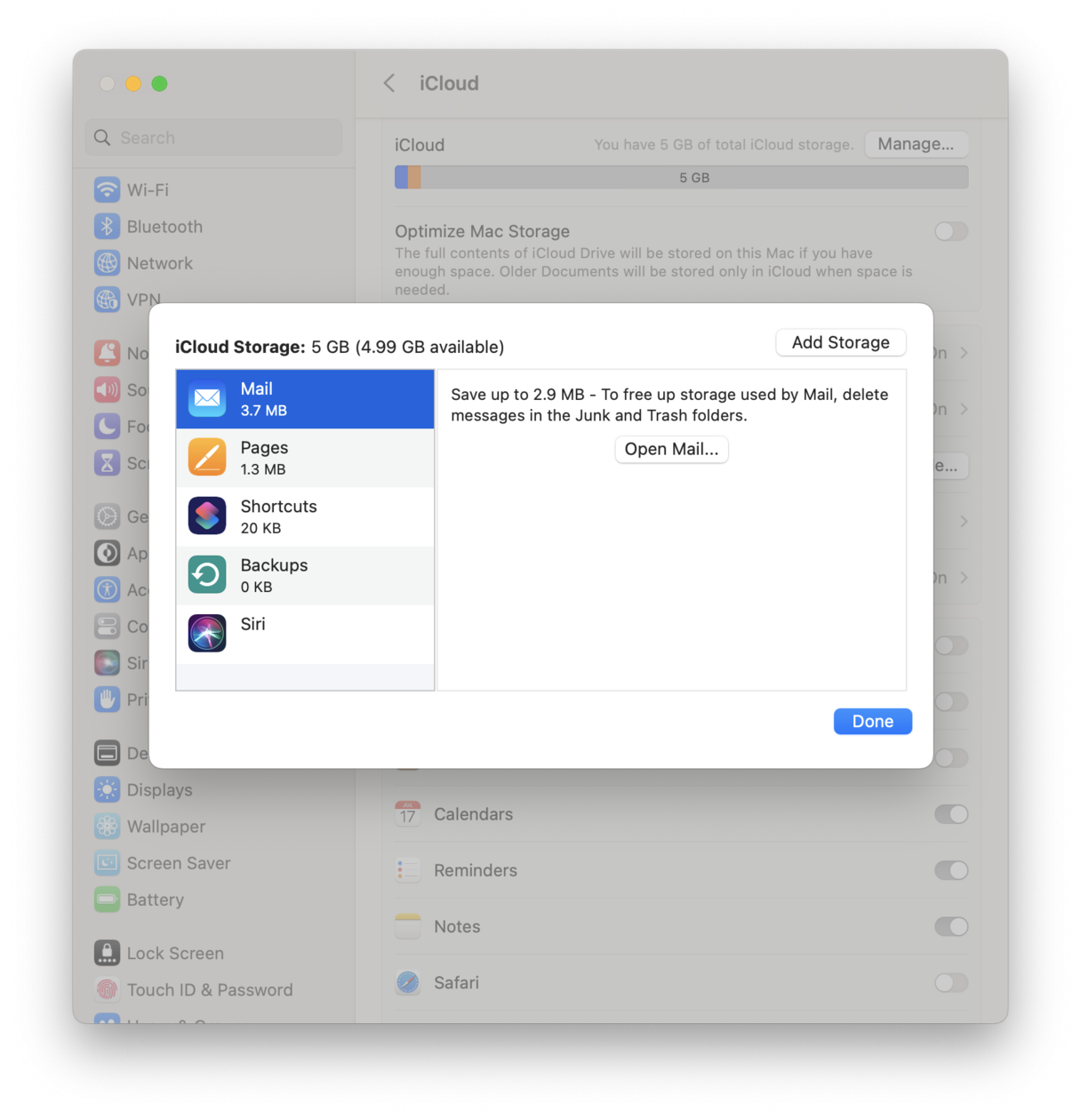The image size is (1081, 1120).
Task: Select the Shortcuts app icon
Action: coord(207,516)
